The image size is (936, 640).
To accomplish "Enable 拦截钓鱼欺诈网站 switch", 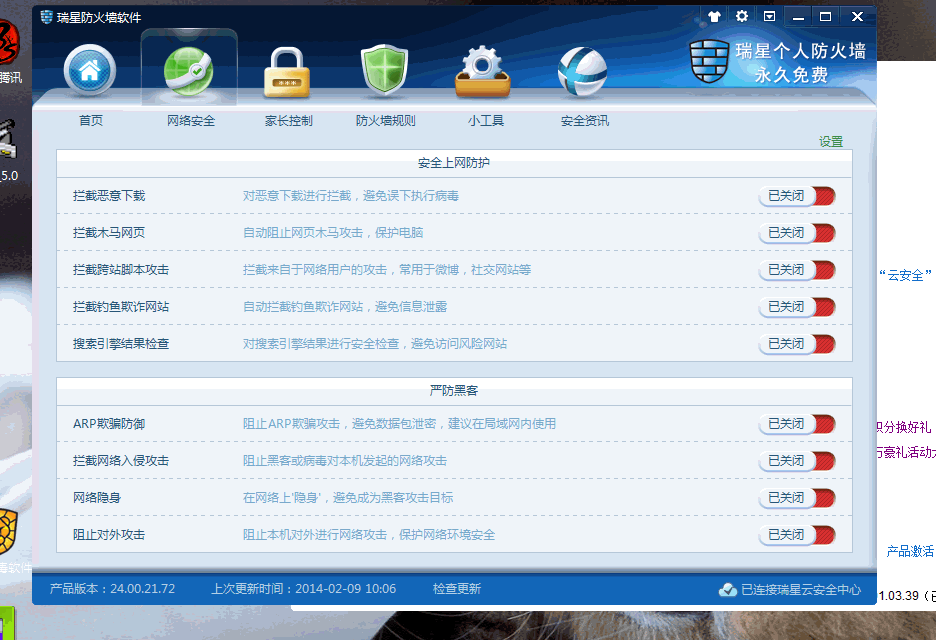I will click(797, 307).
